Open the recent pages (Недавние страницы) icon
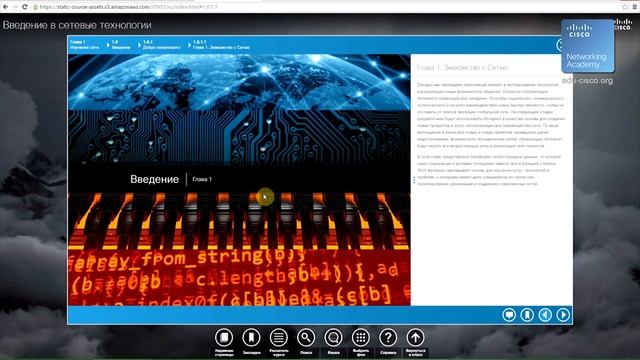Screen dimensions: 640x360 tap(224, 338)
